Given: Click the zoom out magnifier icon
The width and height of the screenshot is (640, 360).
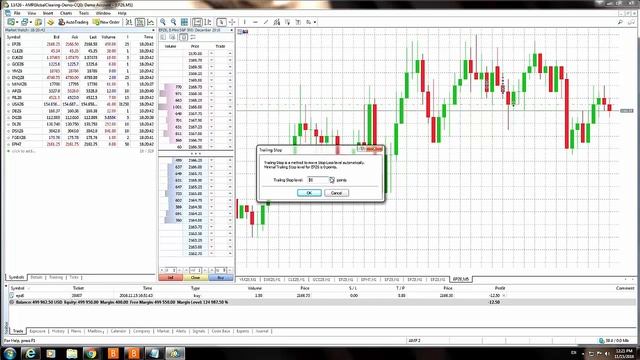Looking at the screenshot, I should 173,22.
